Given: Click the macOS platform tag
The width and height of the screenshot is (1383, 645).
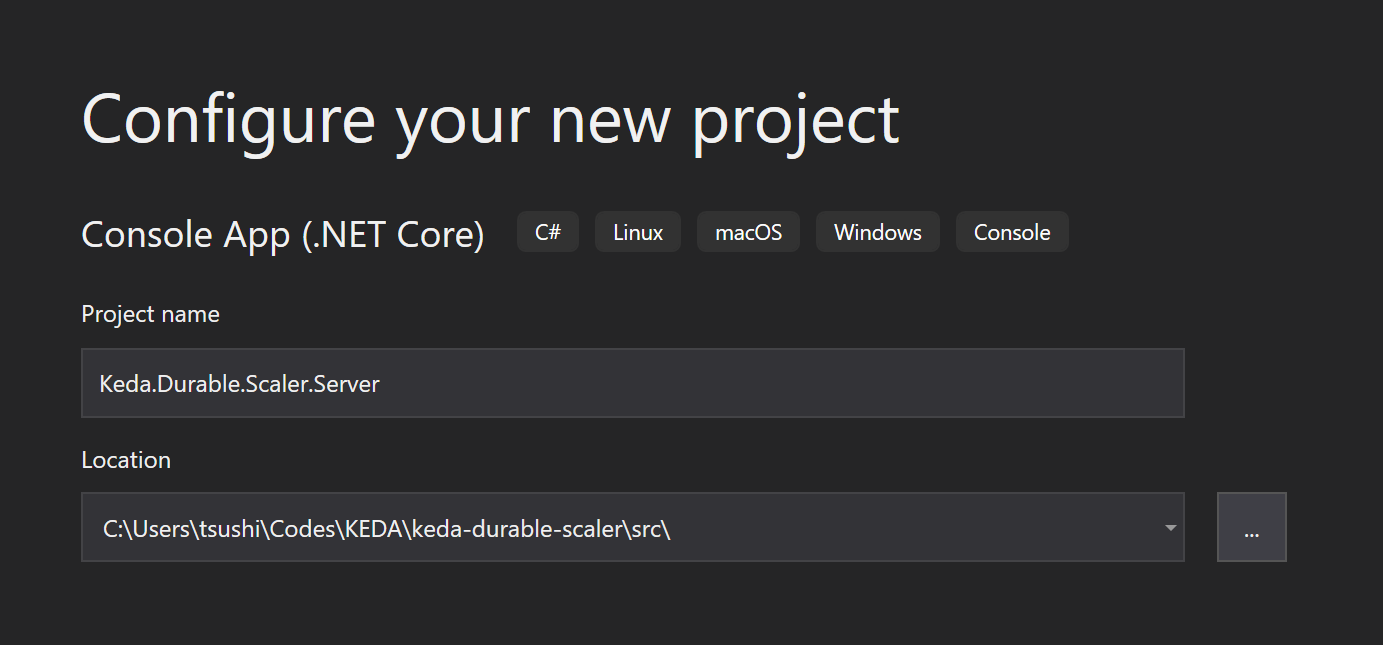Looking at the screenshot, I should pyautogui.click(x=748, y=232).
